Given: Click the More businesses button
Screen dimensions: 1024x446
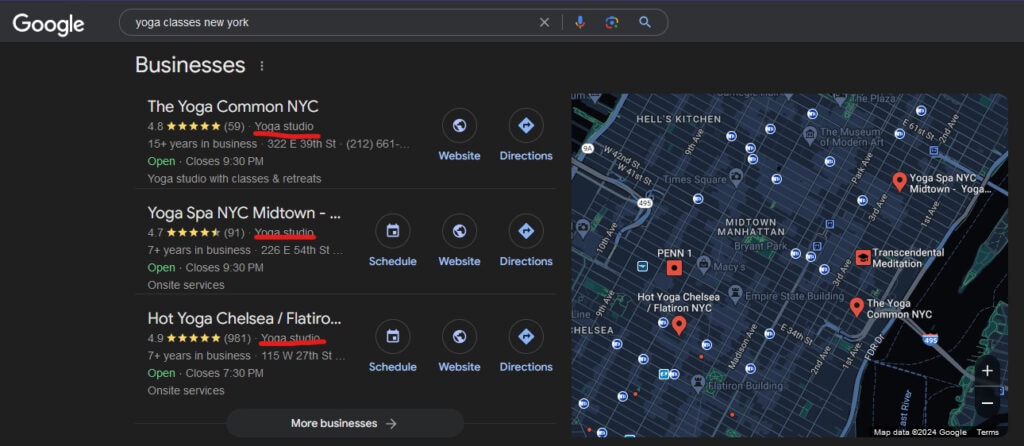Looking at the screenshot, I should pos(345,423).
